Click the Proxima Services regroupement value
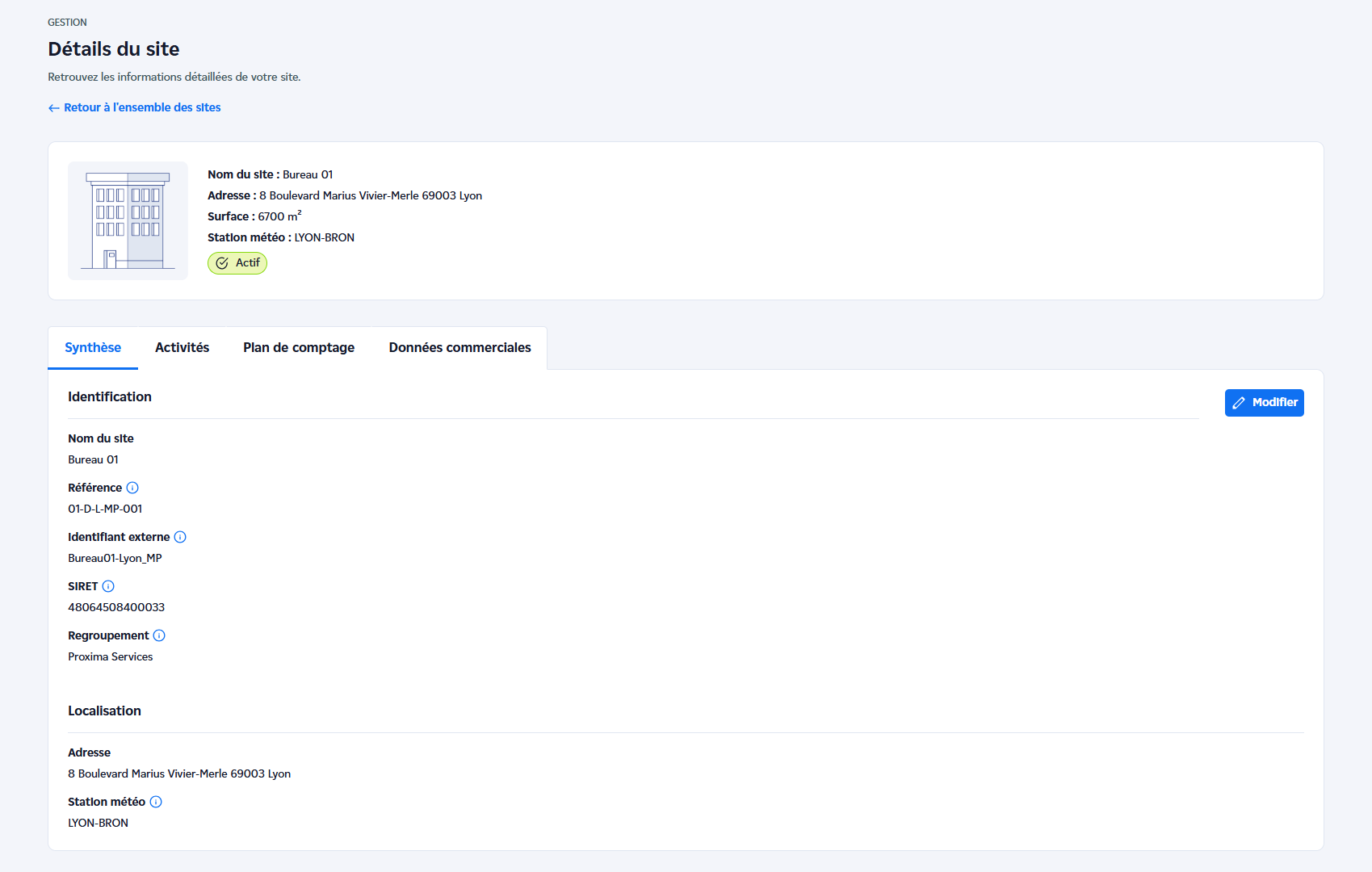 click(x=111, y=656)
